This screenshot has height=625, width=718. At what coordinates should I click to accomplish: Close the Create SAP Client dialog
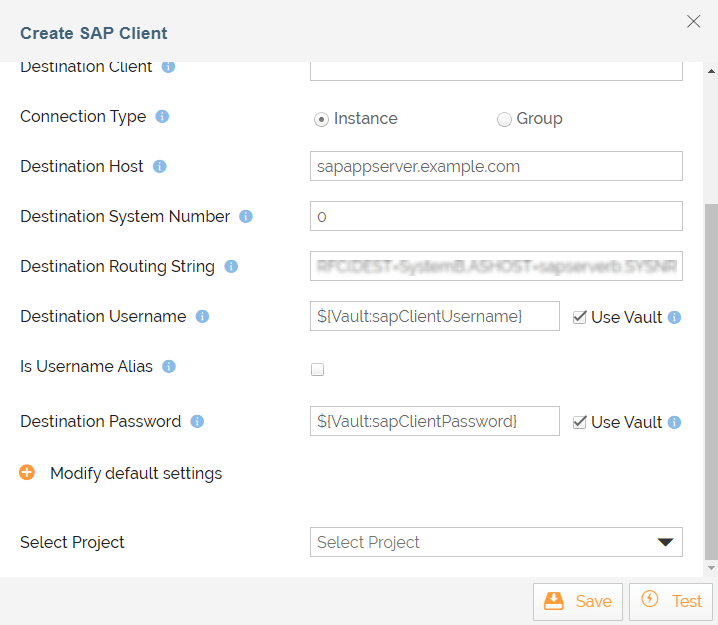[x=693, y=21]
